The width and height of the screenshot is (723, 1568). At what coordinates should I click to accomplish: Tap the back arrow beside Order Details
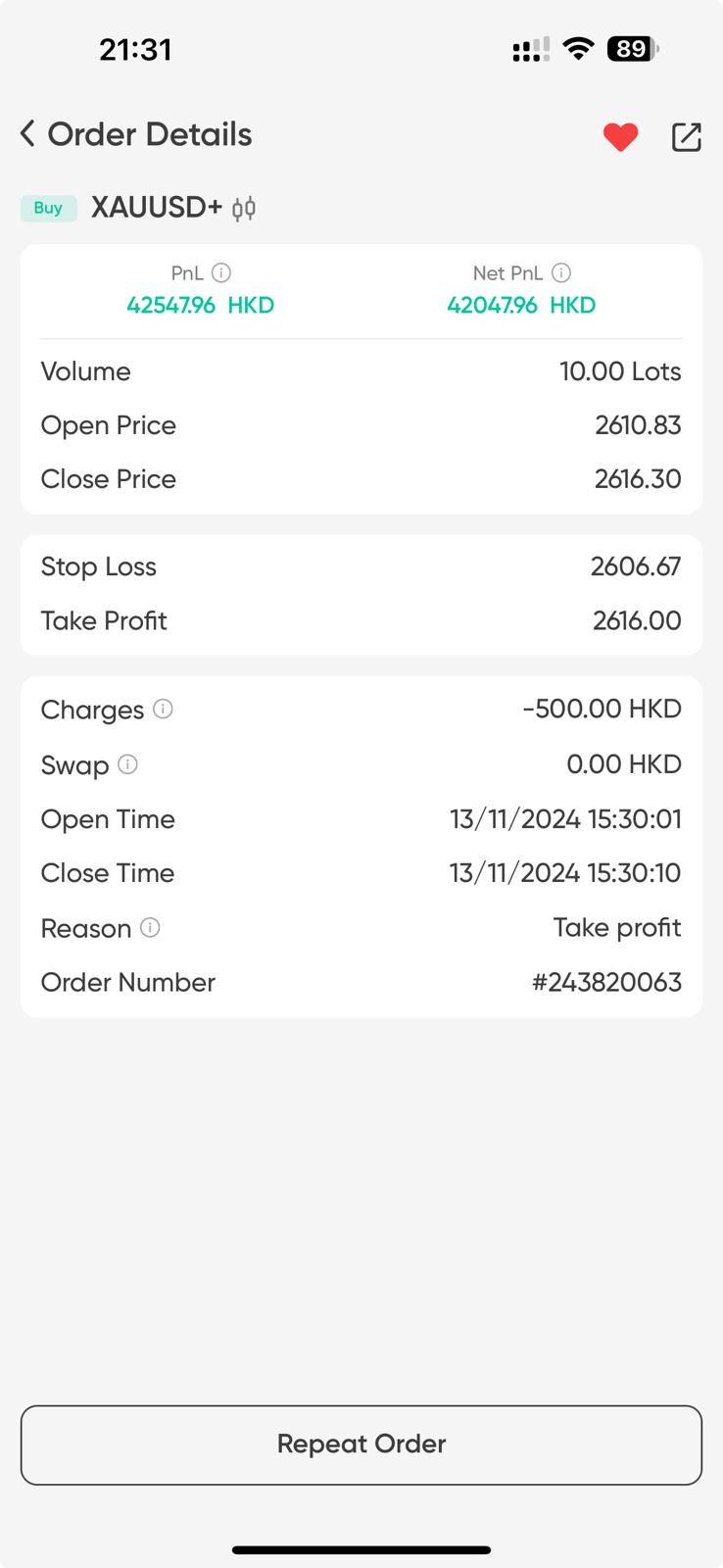pos(28,134)
